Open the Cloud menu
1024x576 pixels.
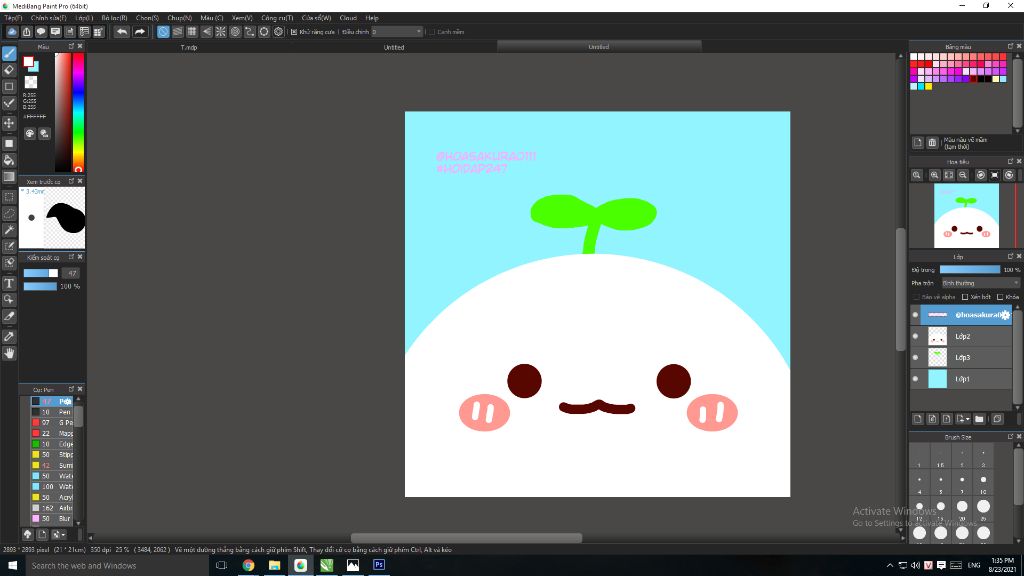(348, 18)
